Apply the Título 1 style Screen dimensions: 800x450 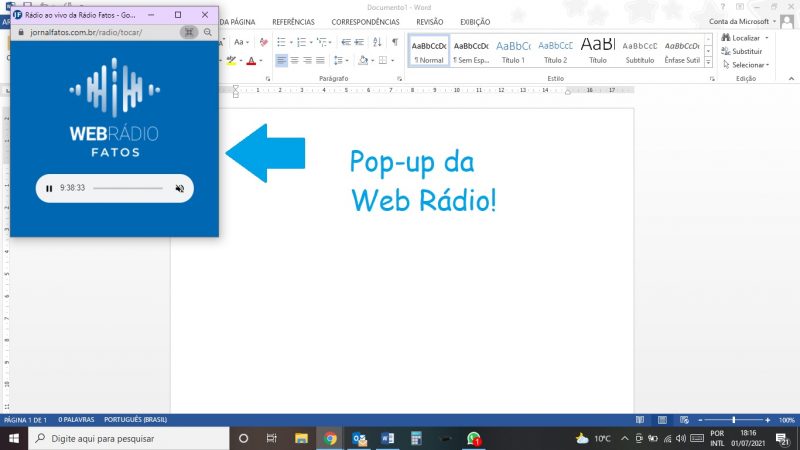[513, 51]
